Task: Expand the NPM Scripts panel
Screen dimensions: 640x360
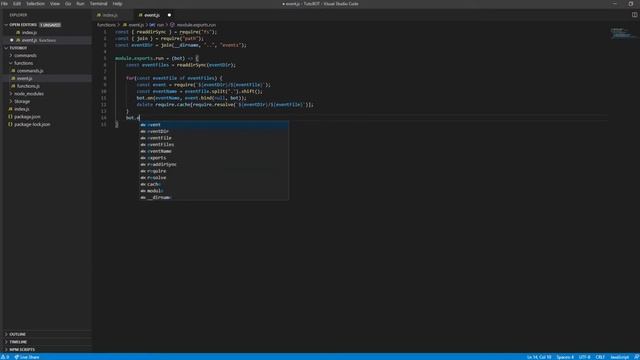Action: (x=22, y=350)
